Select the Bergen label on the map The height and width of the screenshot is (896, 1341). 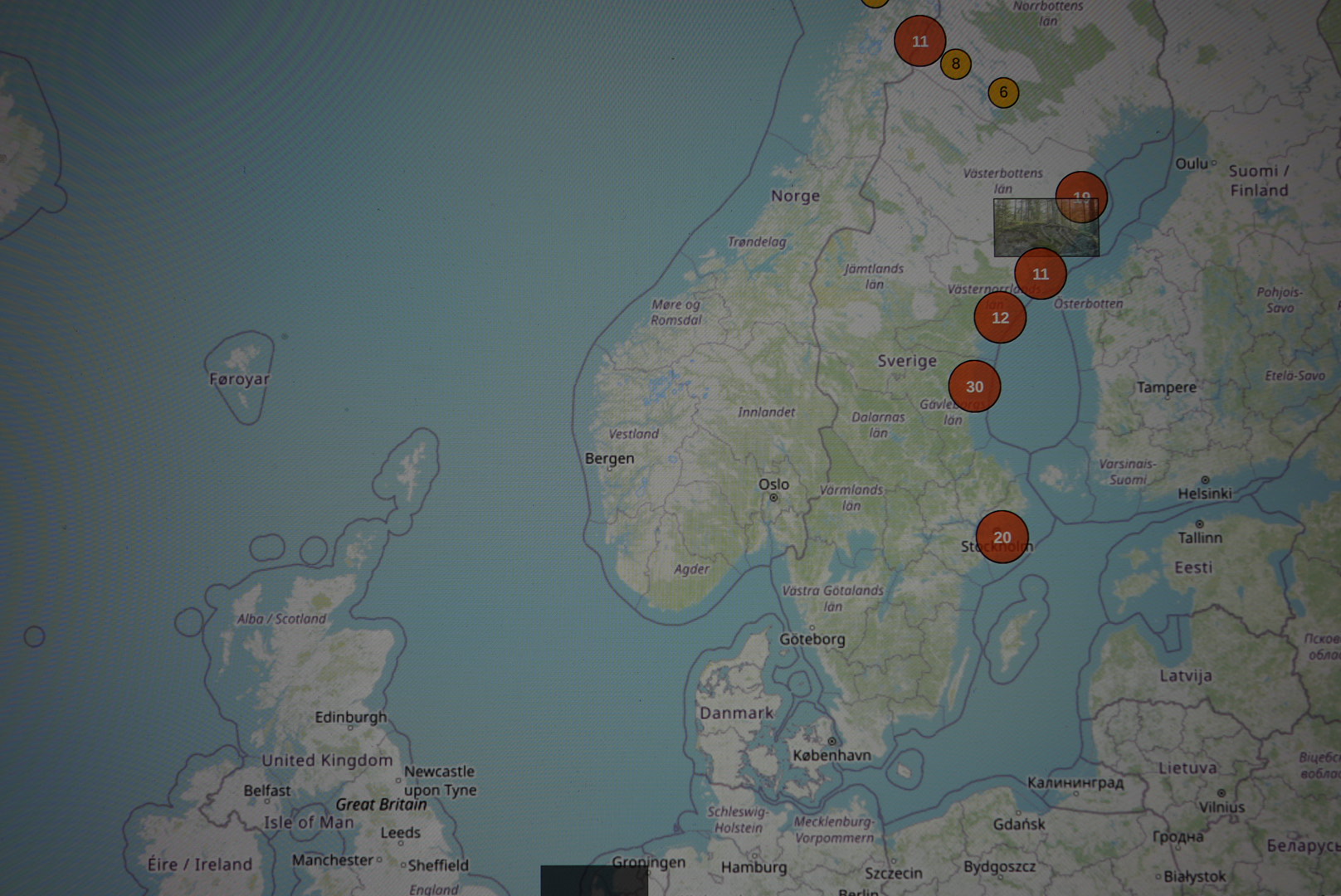click(x=609, y=459)
